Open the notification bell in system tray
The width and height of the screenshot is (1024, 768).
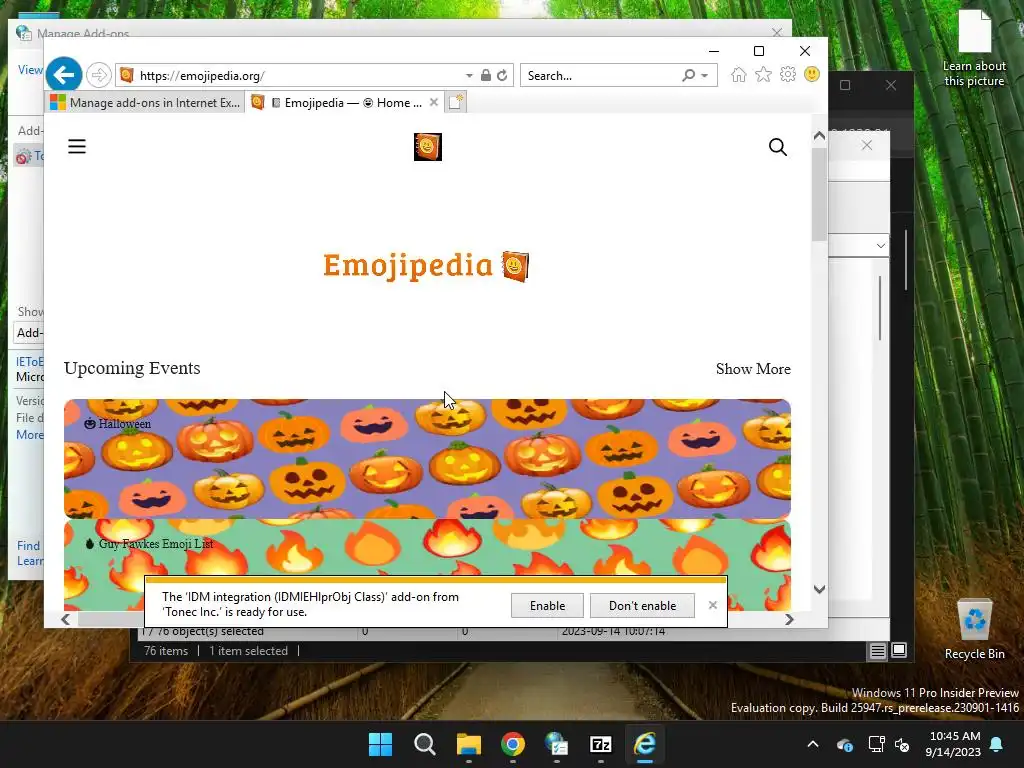click(x=997, y=744)
